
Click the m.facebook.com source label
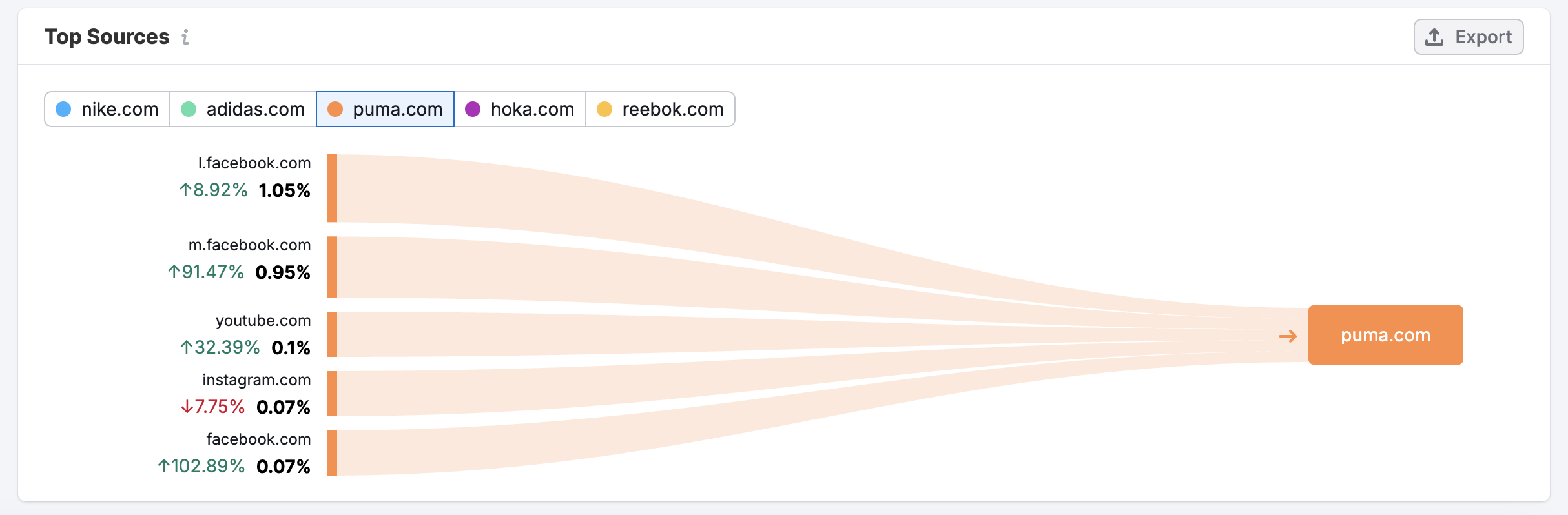(249, 245)
